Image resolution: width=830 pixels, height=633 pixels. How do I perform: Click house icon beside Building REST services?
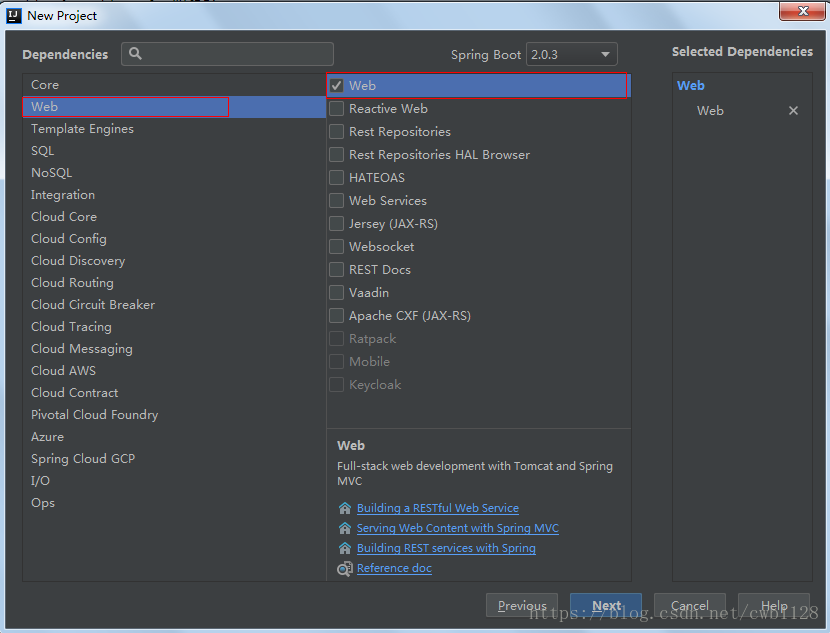345,548
